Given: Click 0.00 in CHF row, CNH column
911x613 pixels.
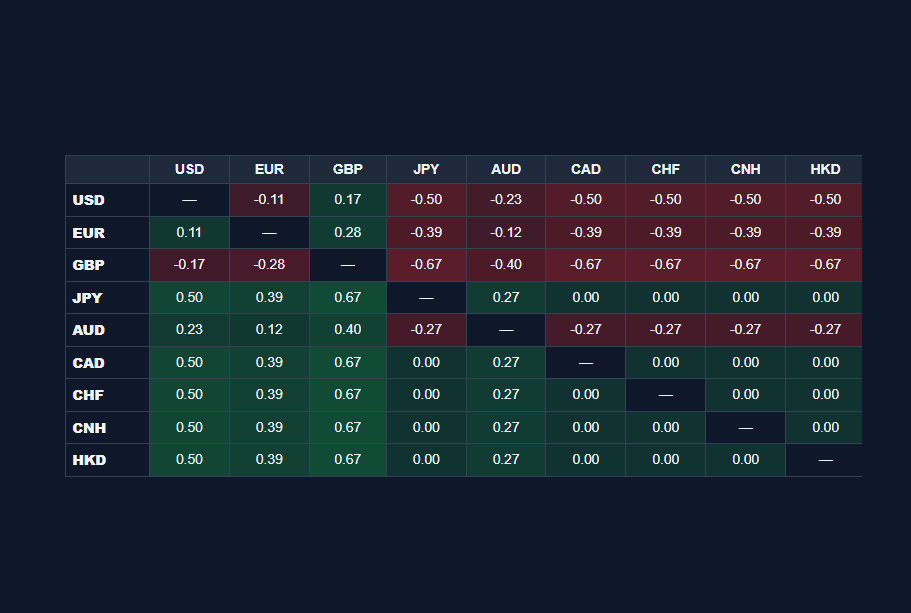Looking at the screenshot, I should click(x=745, y=395).
